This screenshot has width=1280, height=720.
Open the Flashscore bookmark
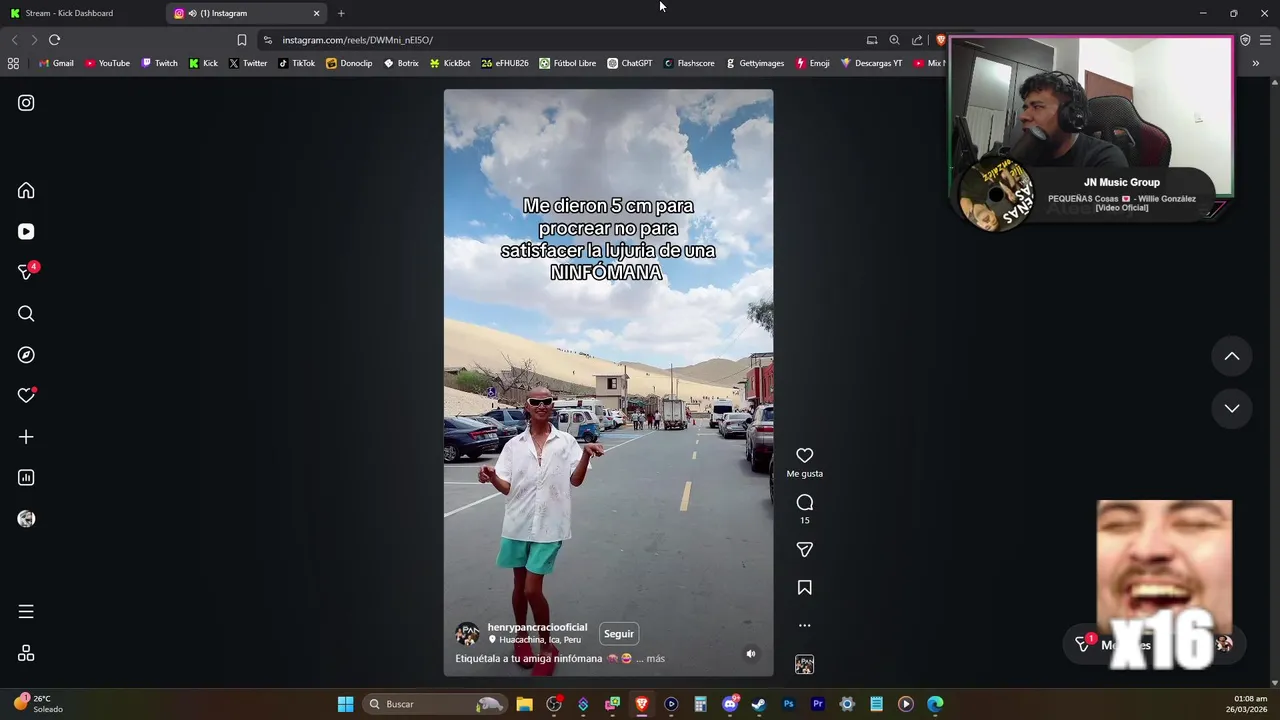[689, 63]
